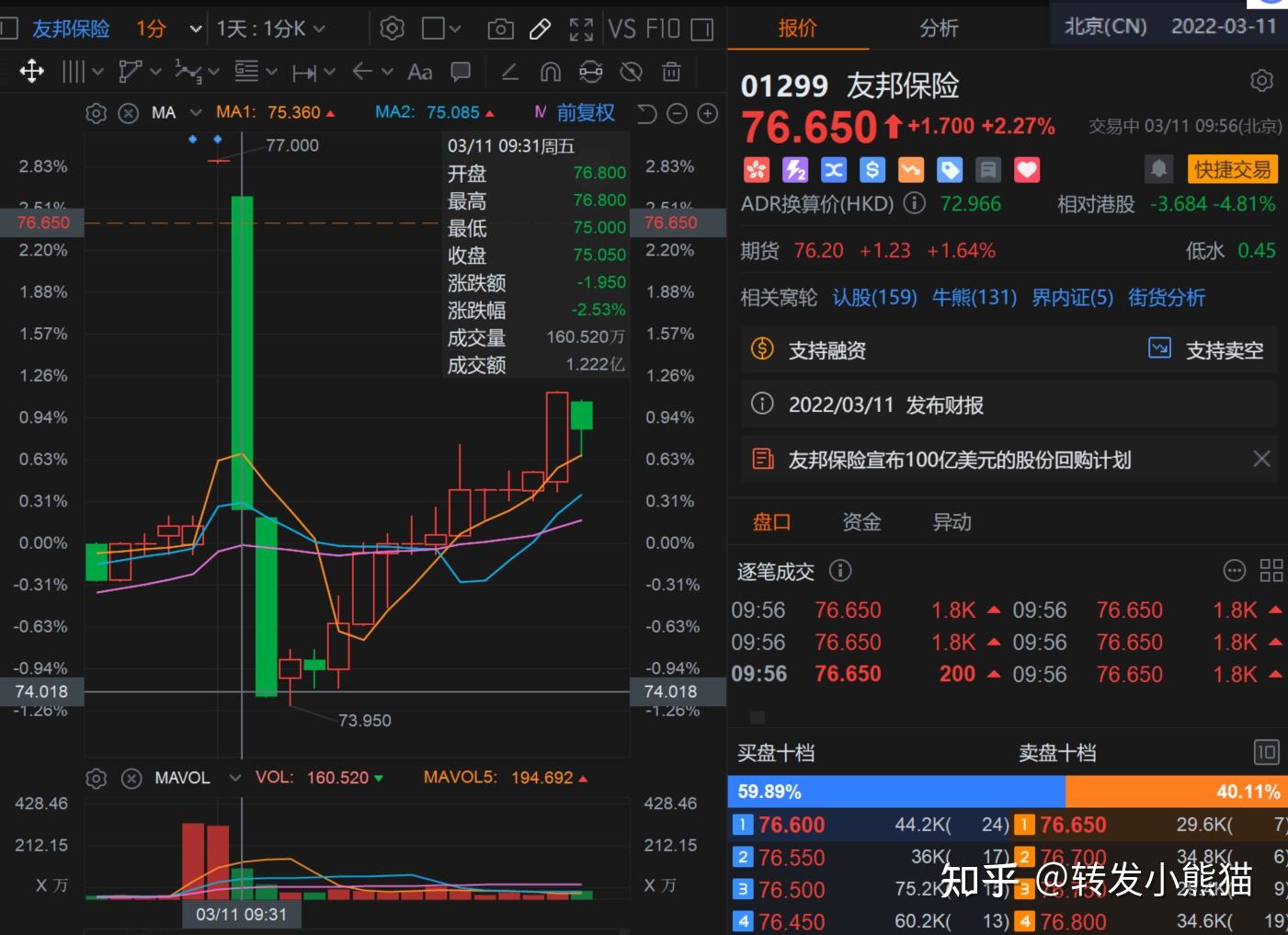Open ADR conversion price info tooltip
This screenshot has width=1288, height=935.
coord(915,203)
